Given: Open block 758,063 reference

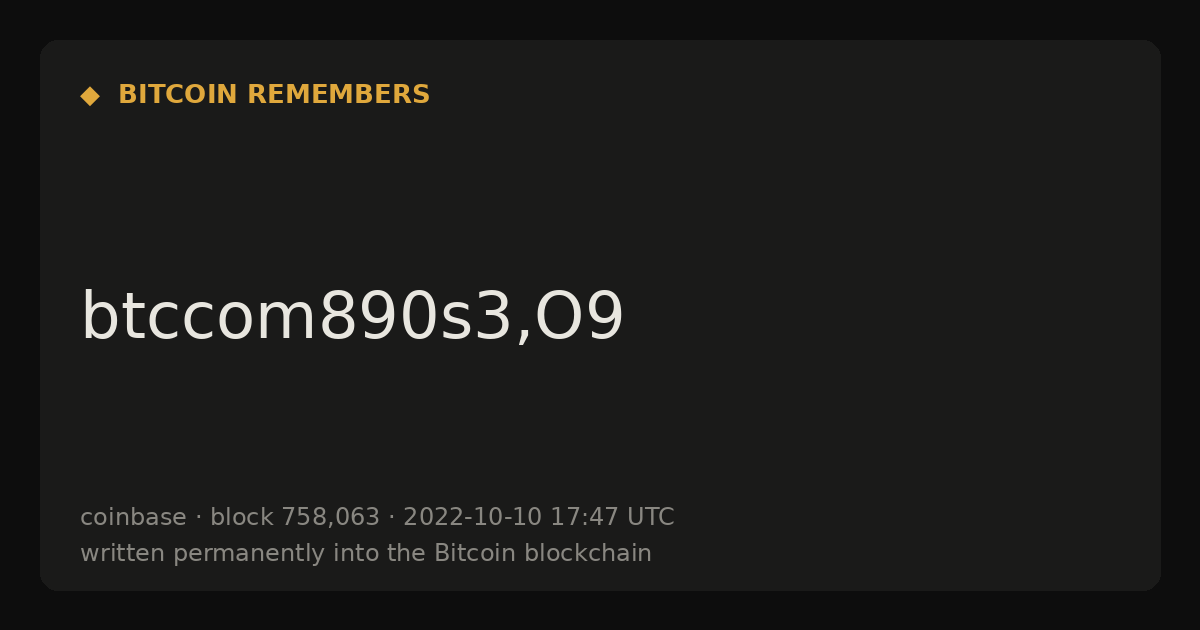Looking at the screenshot, I should tap(295, 518).
